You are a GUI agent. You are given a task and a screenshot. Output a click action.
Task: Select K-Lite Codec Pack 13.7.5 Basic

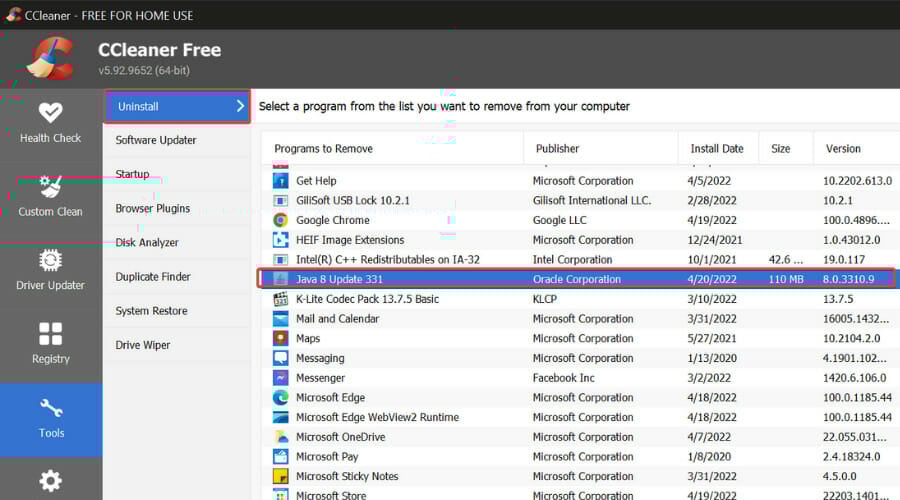coord(367,299)
